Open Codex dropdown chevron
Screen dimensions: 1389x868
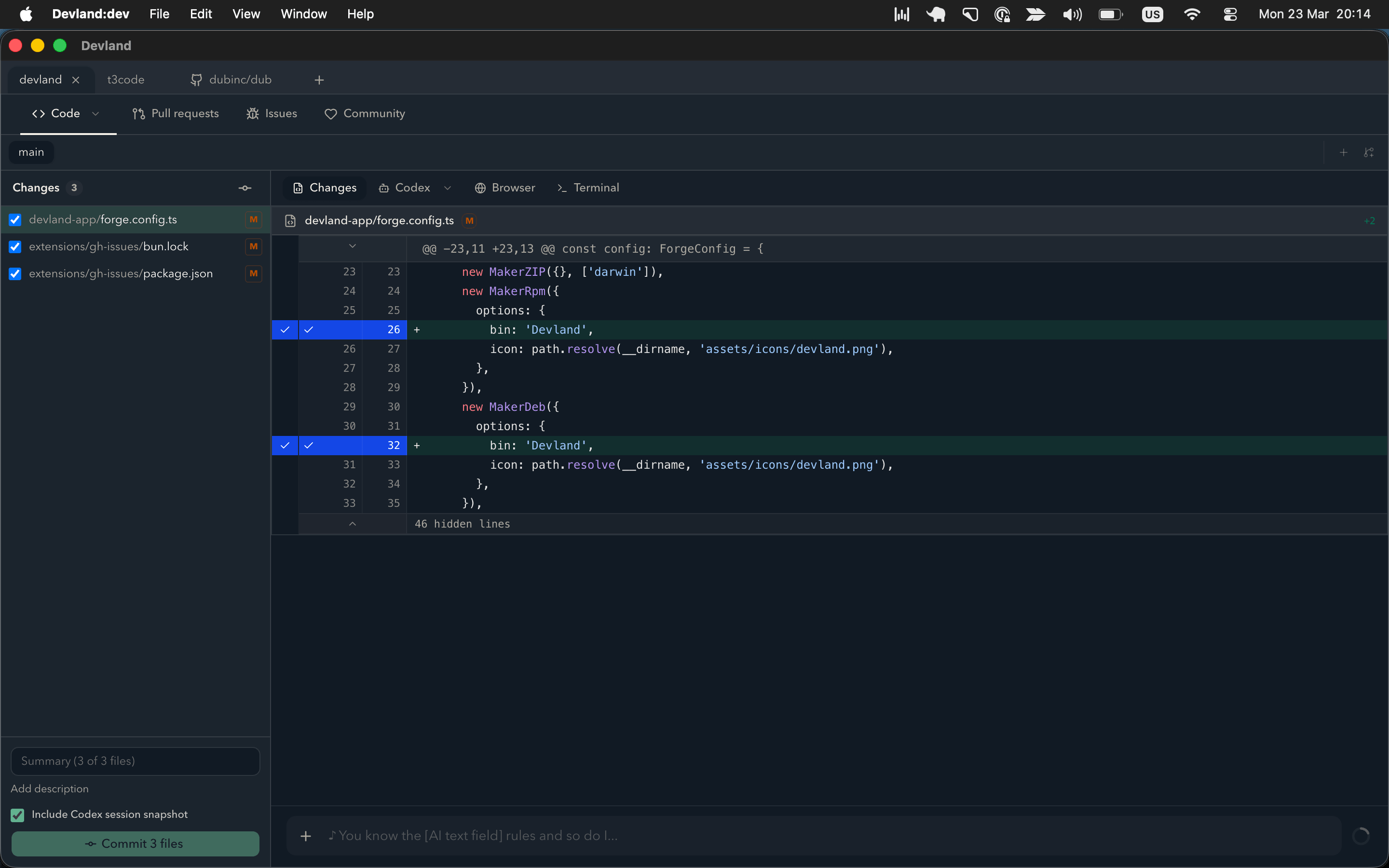448,188
